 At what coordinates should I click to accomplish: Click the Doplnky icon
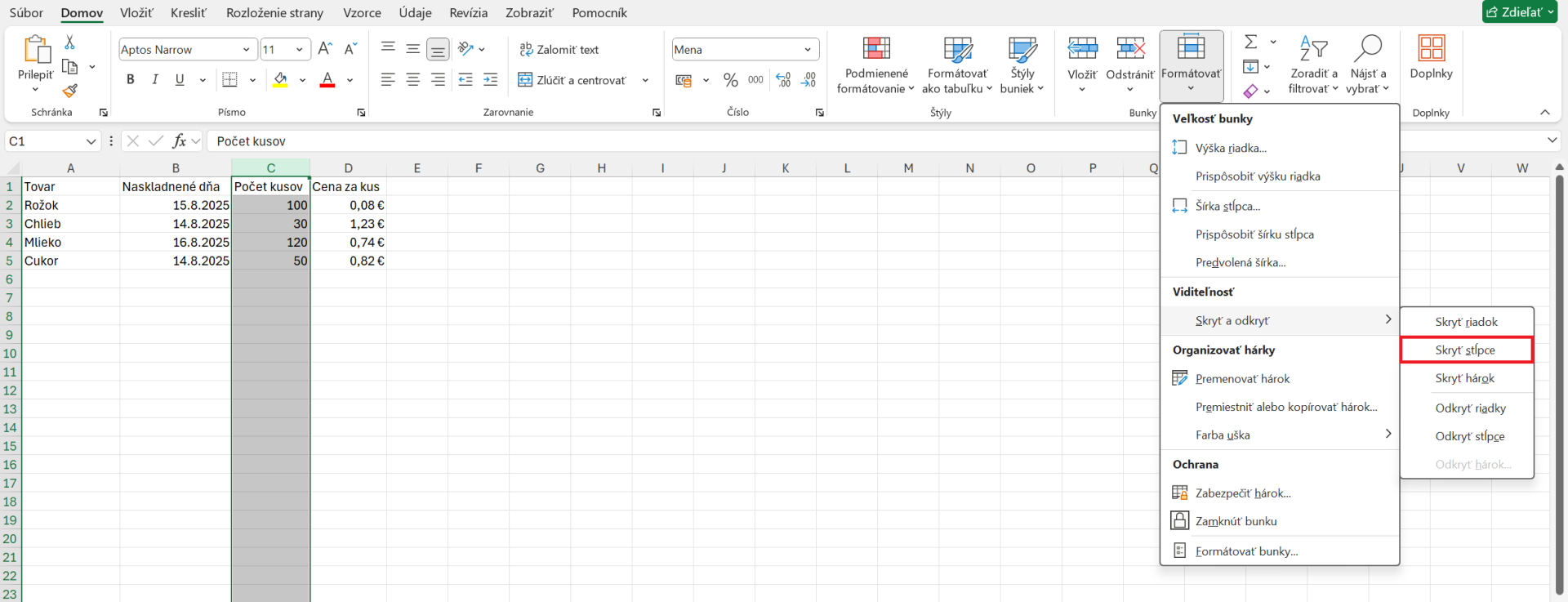tap(1431, 48)
